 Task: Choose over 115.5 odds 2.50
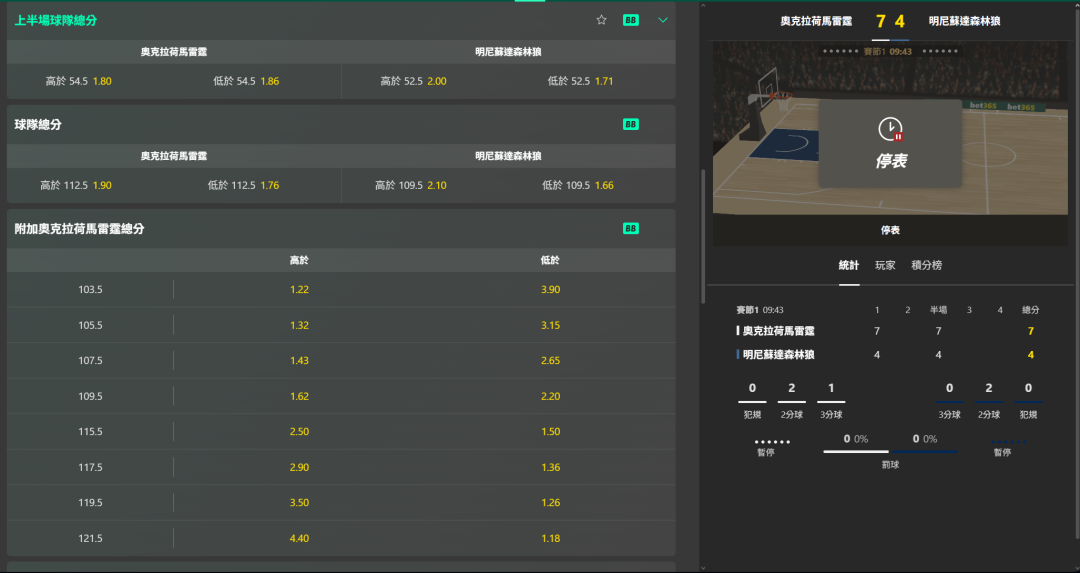point(299,431)
